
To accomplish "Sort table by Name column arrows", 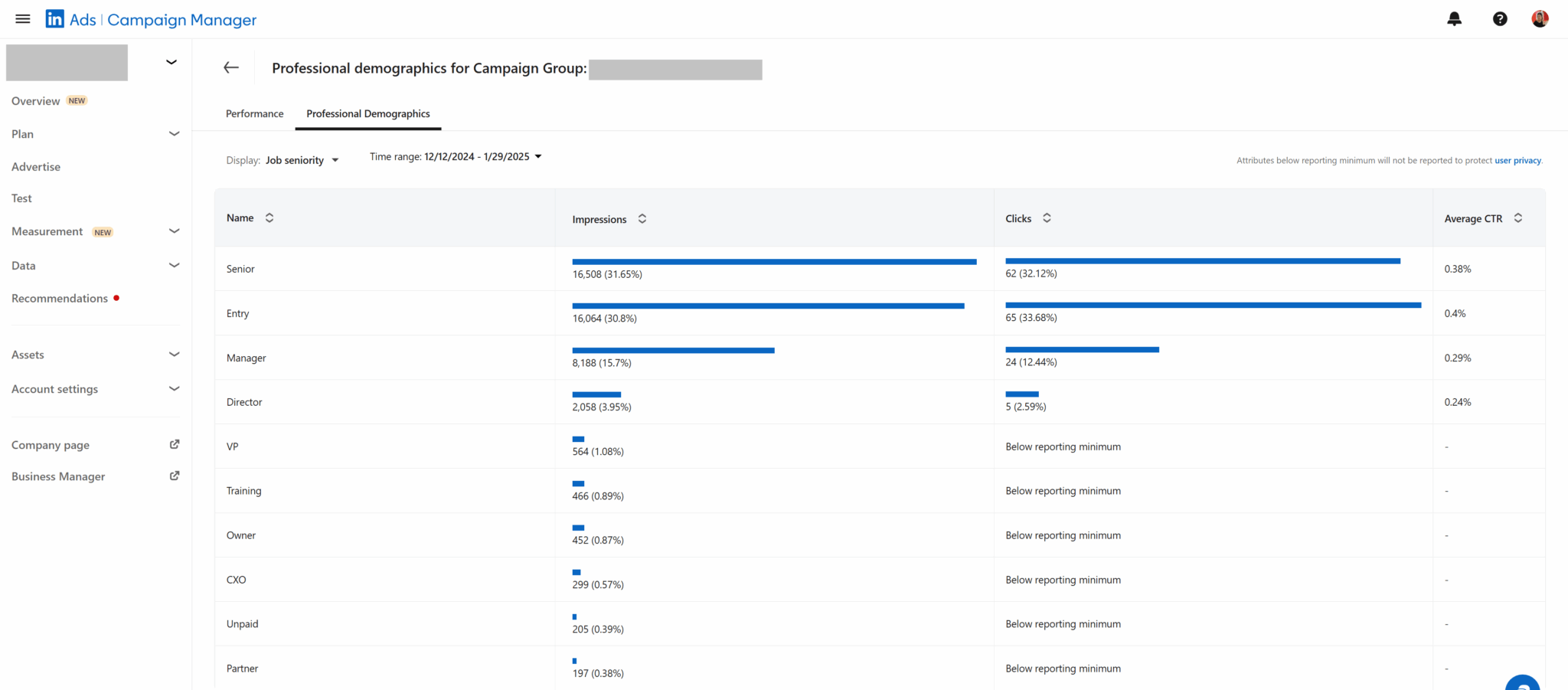I will pos(269,218).
